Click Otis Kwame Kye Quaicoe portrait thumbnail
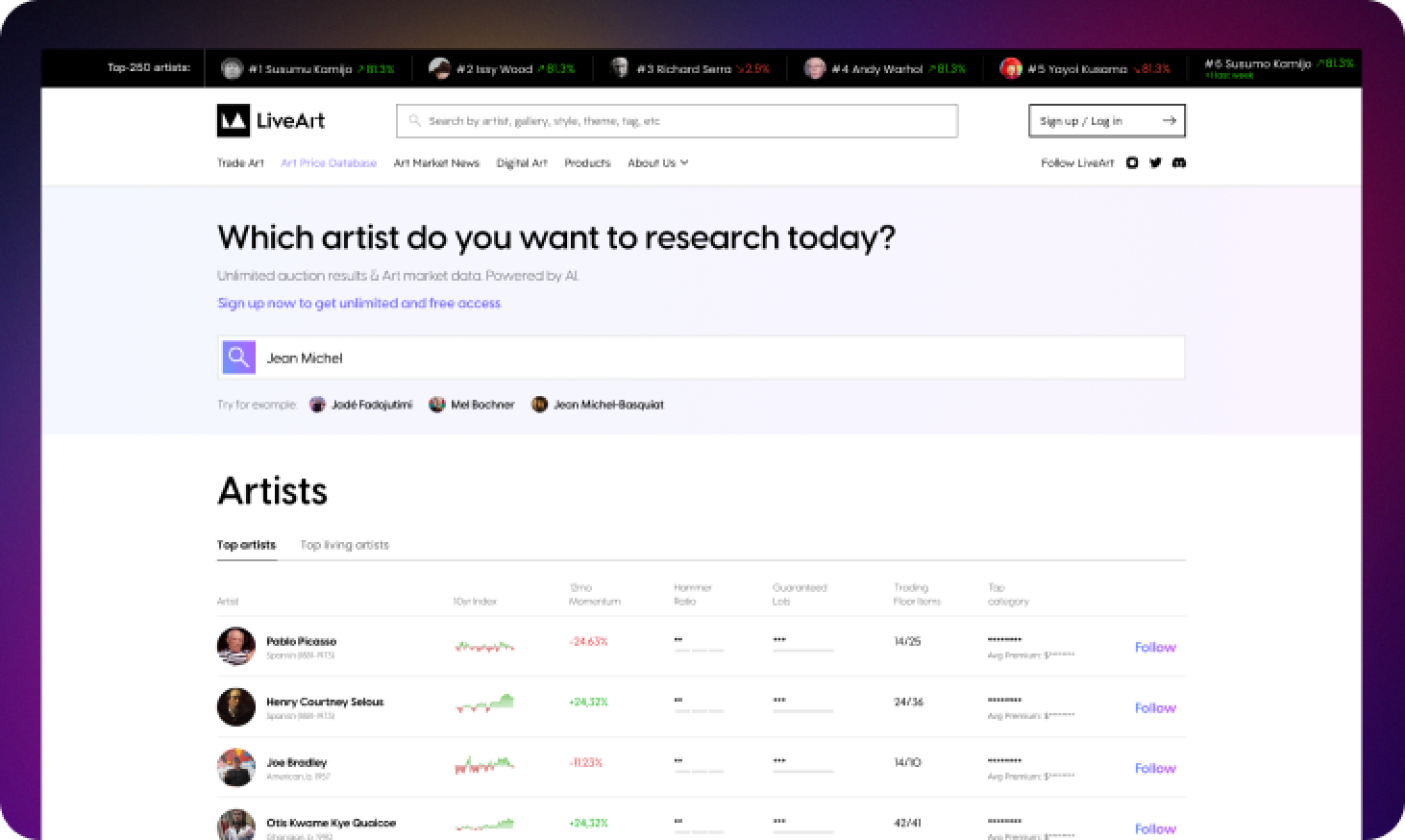This screenshot has width=1405, height=840. pyautogui.click(x=236, y=826)
